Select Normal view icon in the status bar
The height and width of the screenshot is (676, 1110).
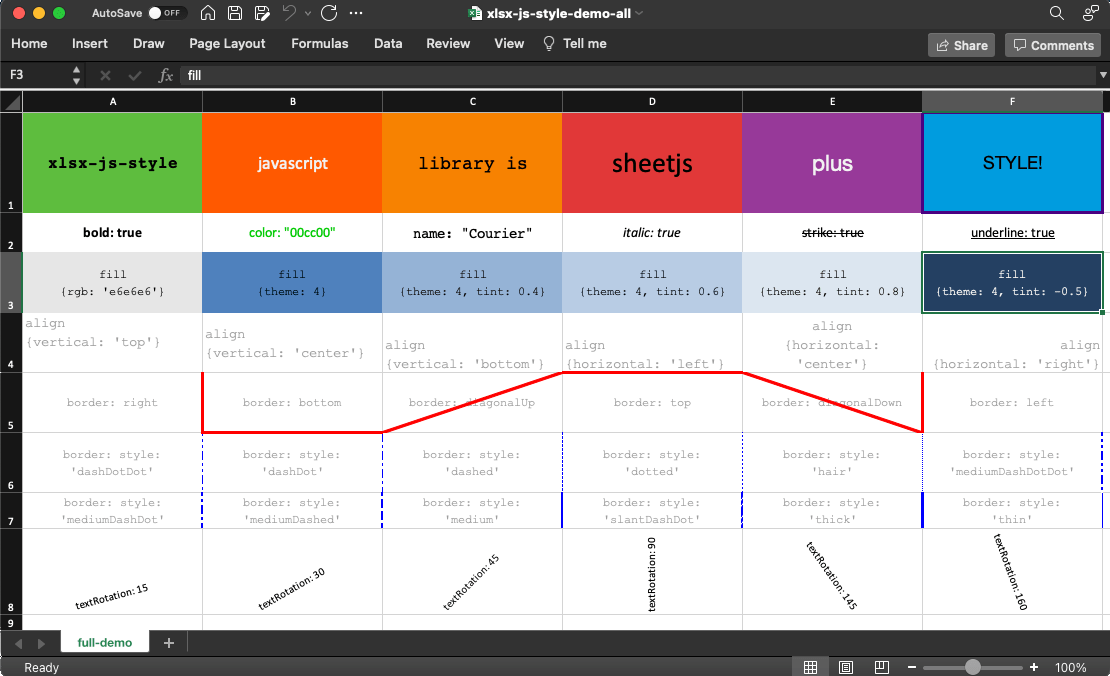(810, 666)
